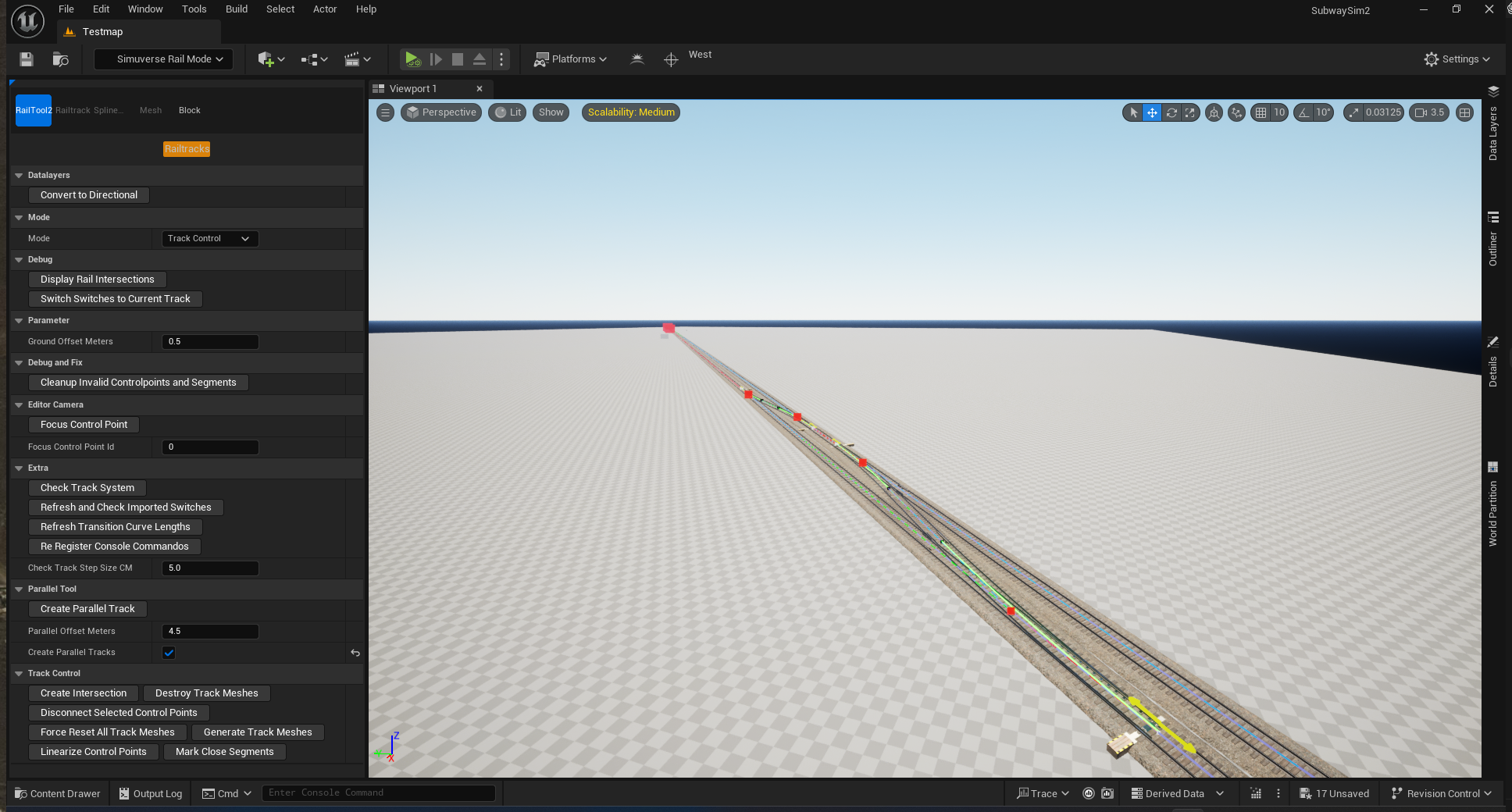Viewport: 1512px width, 812px height.
Task: Click the Play in editor button
Action: [x=412, y=59]
